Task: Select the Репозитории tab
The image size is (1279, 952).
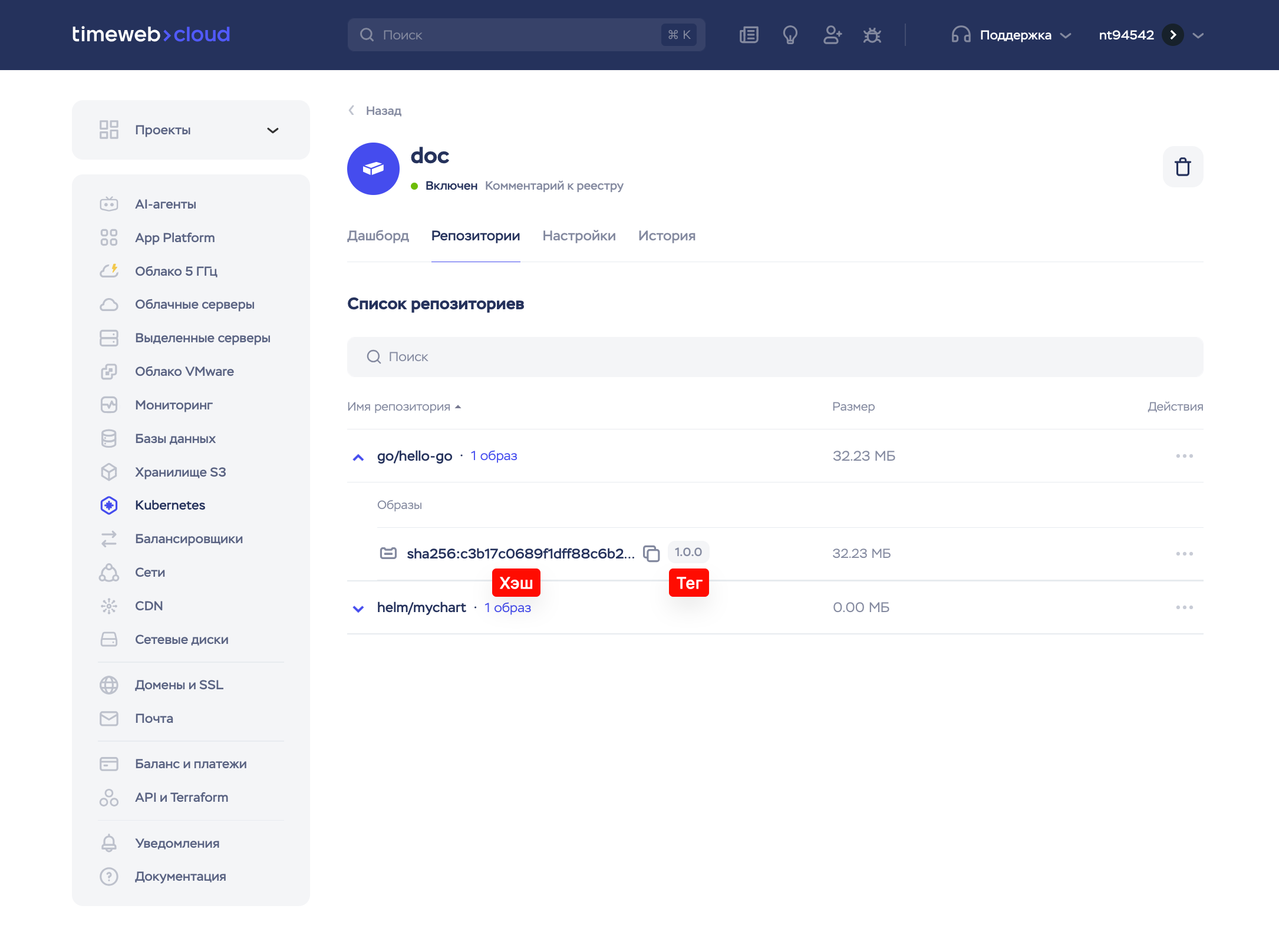Action: pyautogui.click(x=476, y=236)
